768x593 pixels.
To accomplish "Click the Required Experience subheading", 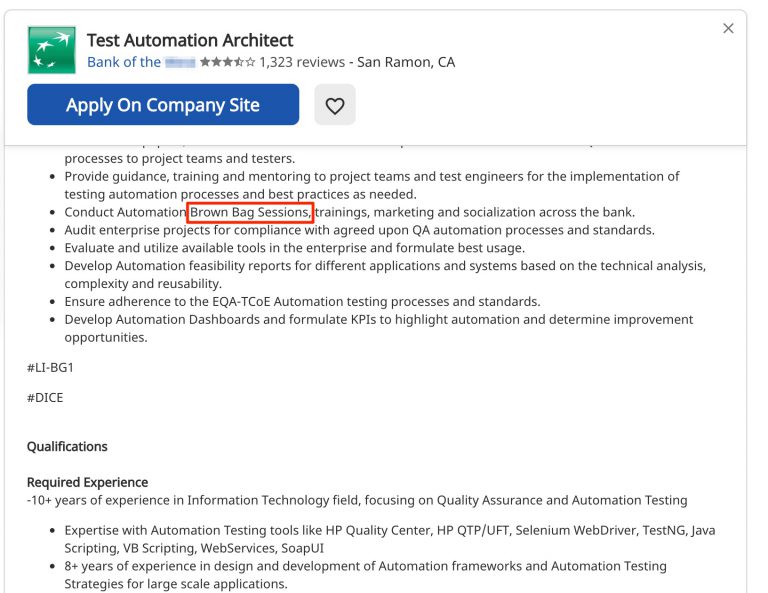I will (87, 482).
